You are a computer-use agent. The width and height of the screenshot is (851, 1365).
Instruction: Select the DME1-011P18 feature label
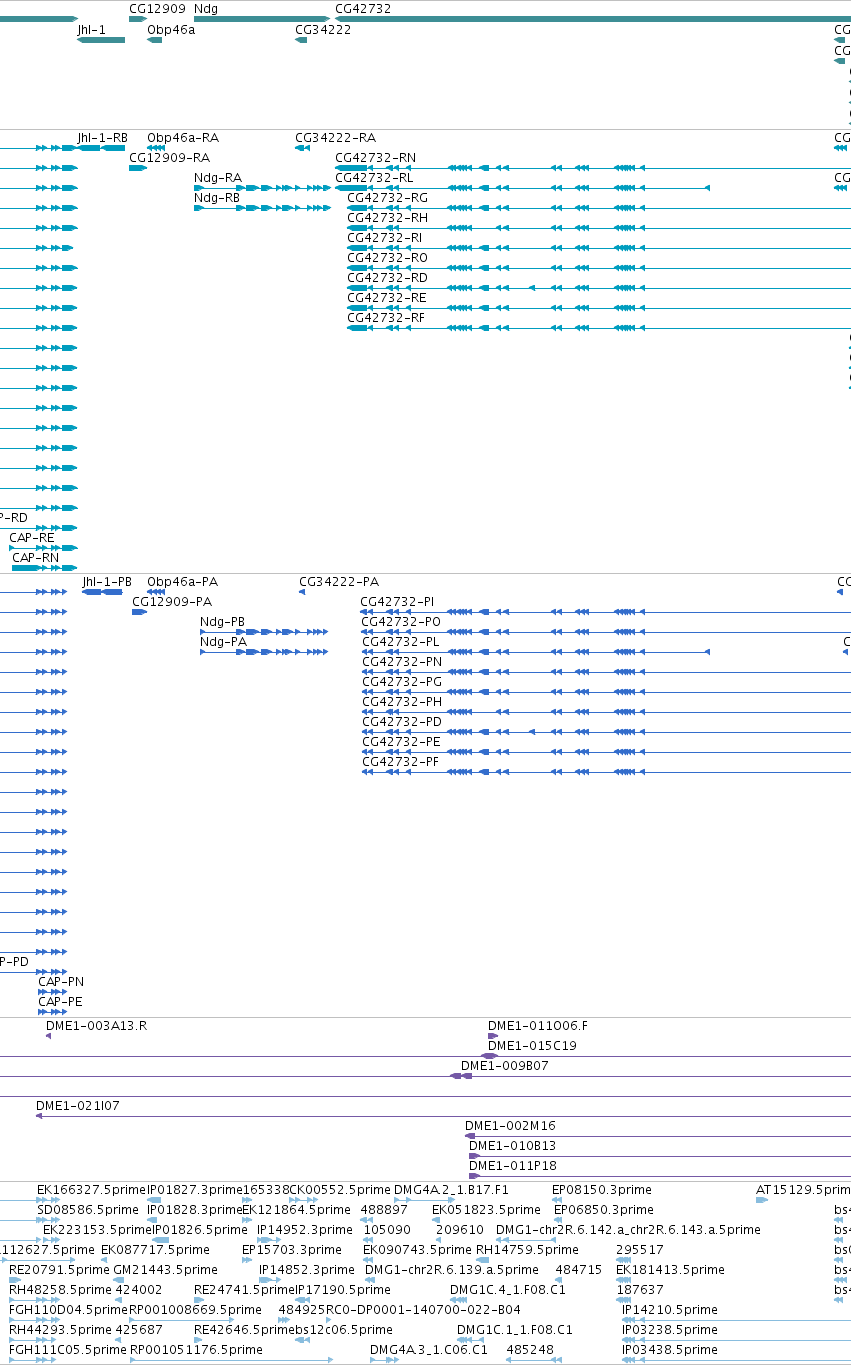click(x=513, y=1166)
